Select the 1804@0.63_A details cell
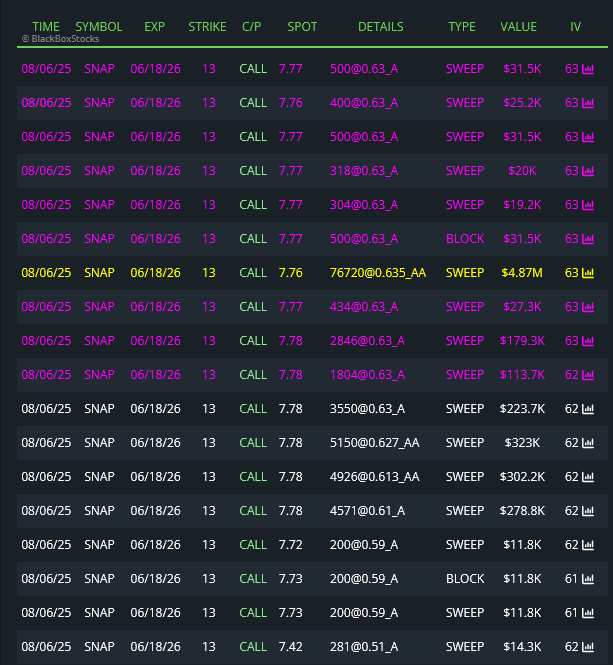Viewport: 613px width, 665px height. click(367, 375)
